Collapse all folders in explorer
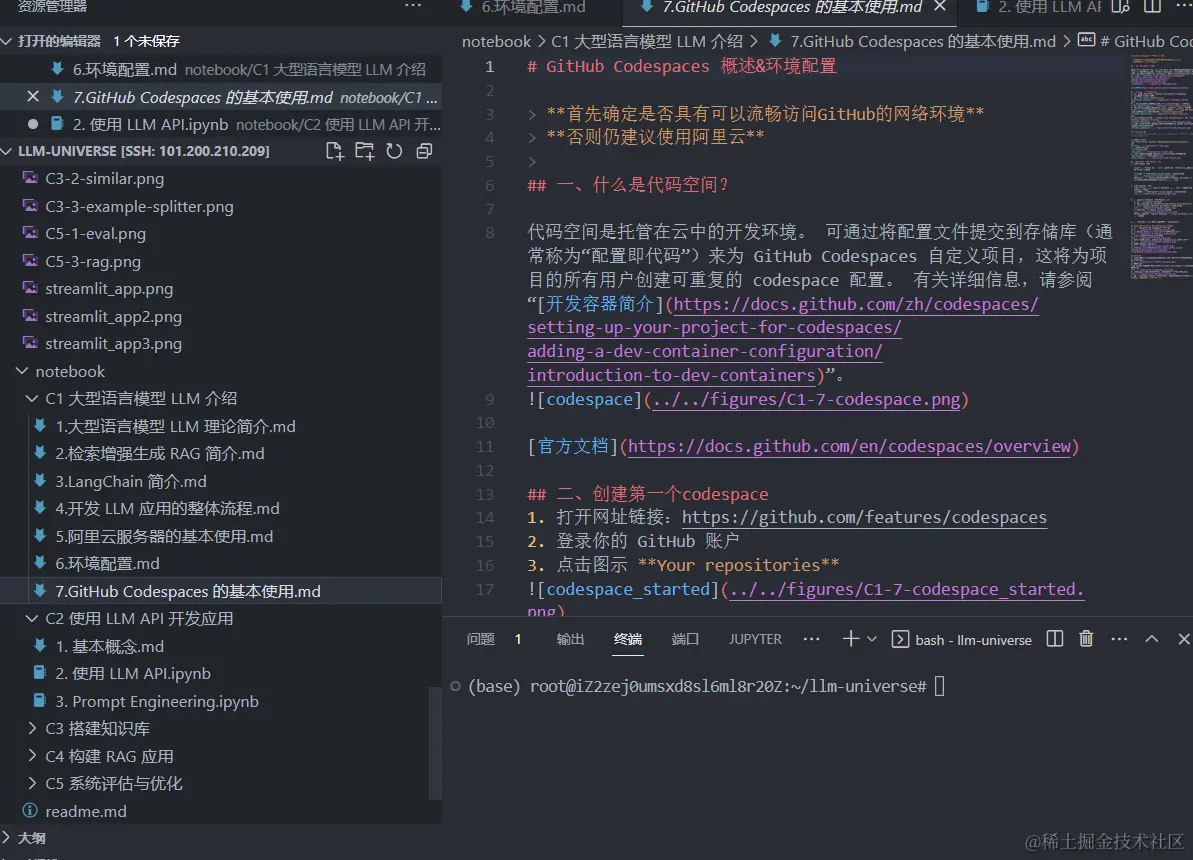 click(x=425, y=151)
